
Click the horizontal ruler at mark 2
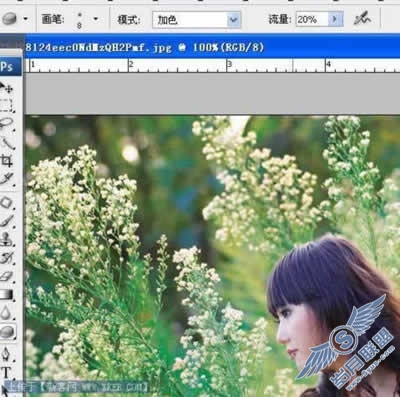click(131, 64)
